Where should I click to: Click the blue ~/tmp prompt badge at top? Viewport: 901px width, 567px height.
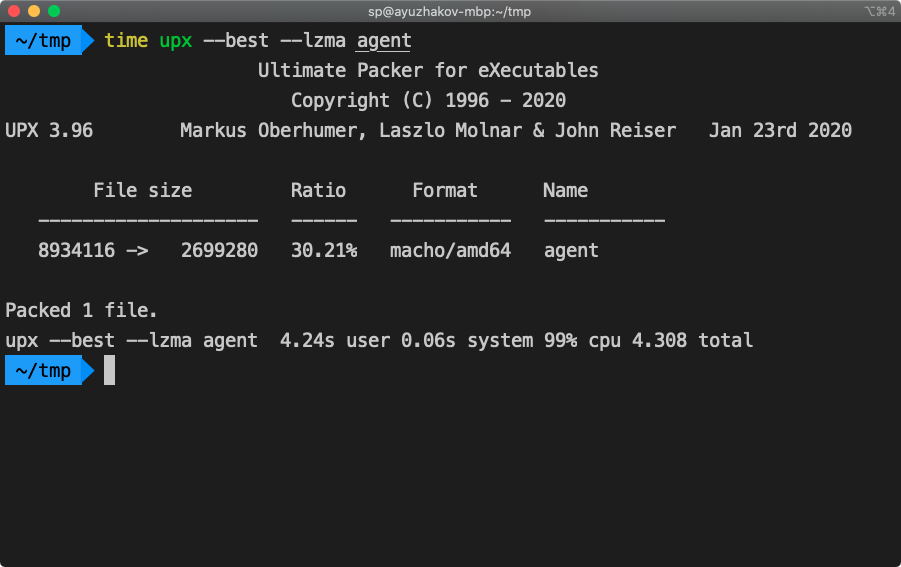[49, 40]
